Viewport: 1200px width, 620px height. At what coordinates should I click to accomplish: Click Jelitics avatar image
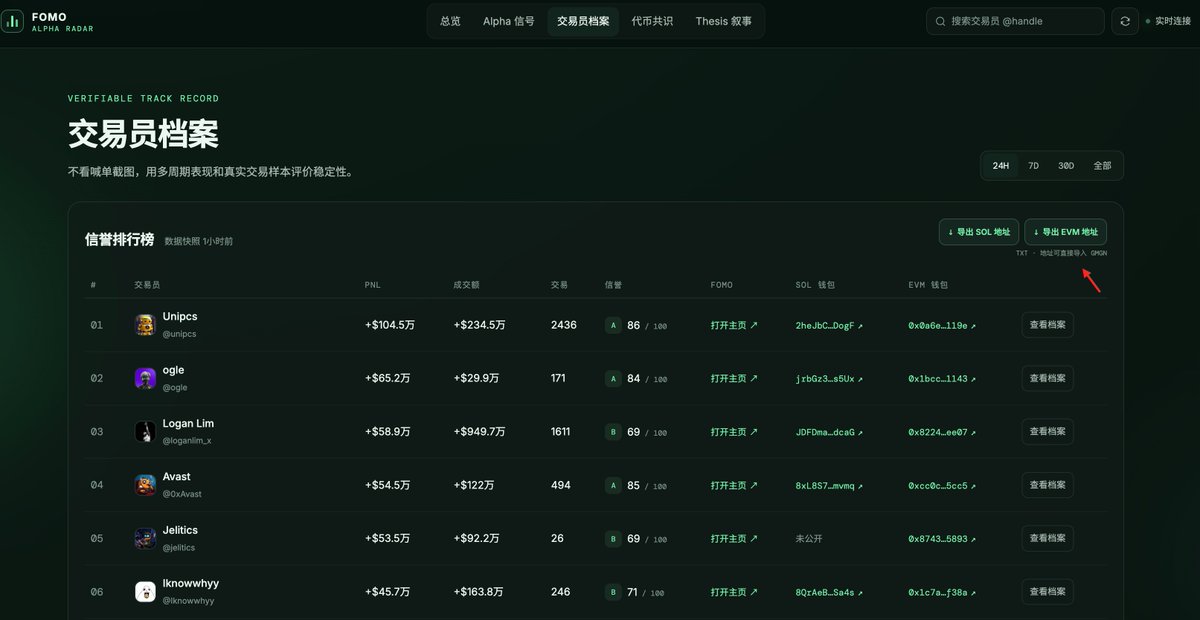point(145,538)
